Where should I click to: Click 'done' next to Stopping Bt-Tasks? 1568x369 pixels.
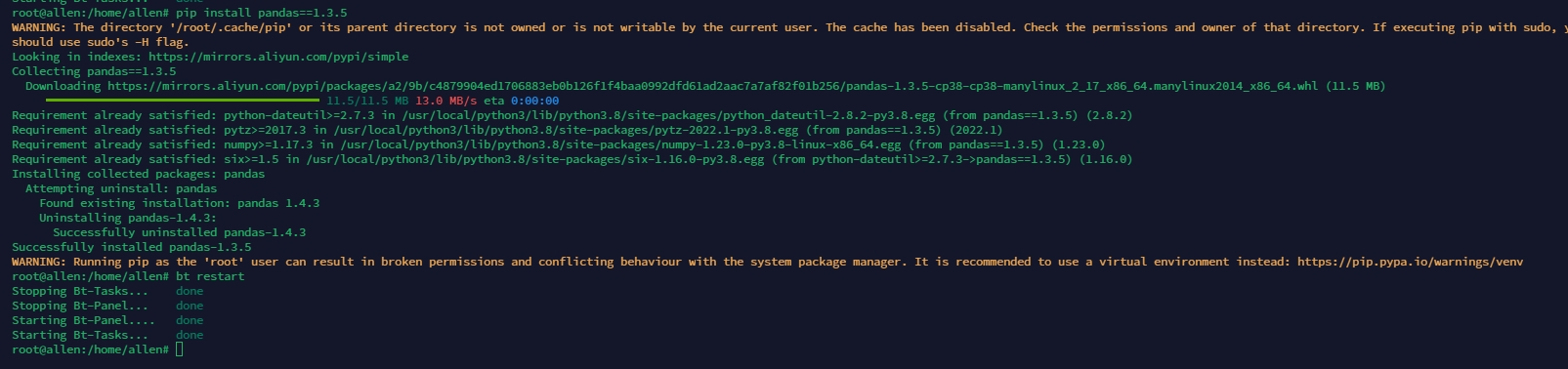pyautogui.click(x=190, y=291)
